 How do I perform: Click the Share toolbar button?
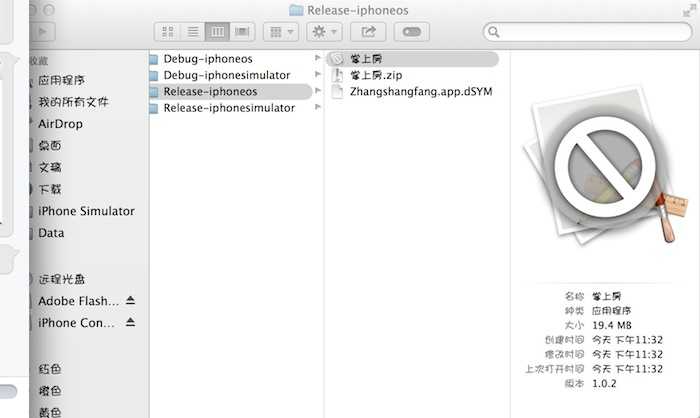(x=368, y=32)
